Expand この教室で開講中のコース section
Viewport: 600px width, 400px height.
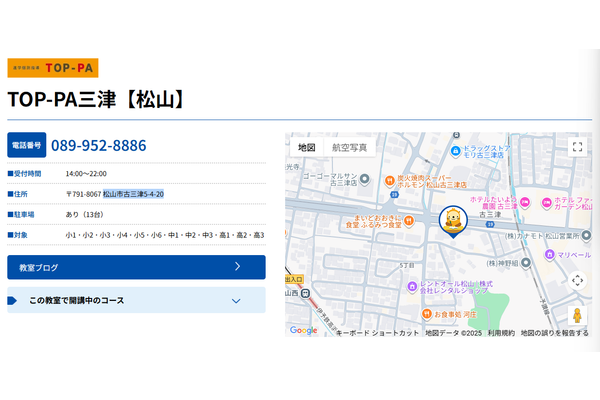(x=136, y=300)
